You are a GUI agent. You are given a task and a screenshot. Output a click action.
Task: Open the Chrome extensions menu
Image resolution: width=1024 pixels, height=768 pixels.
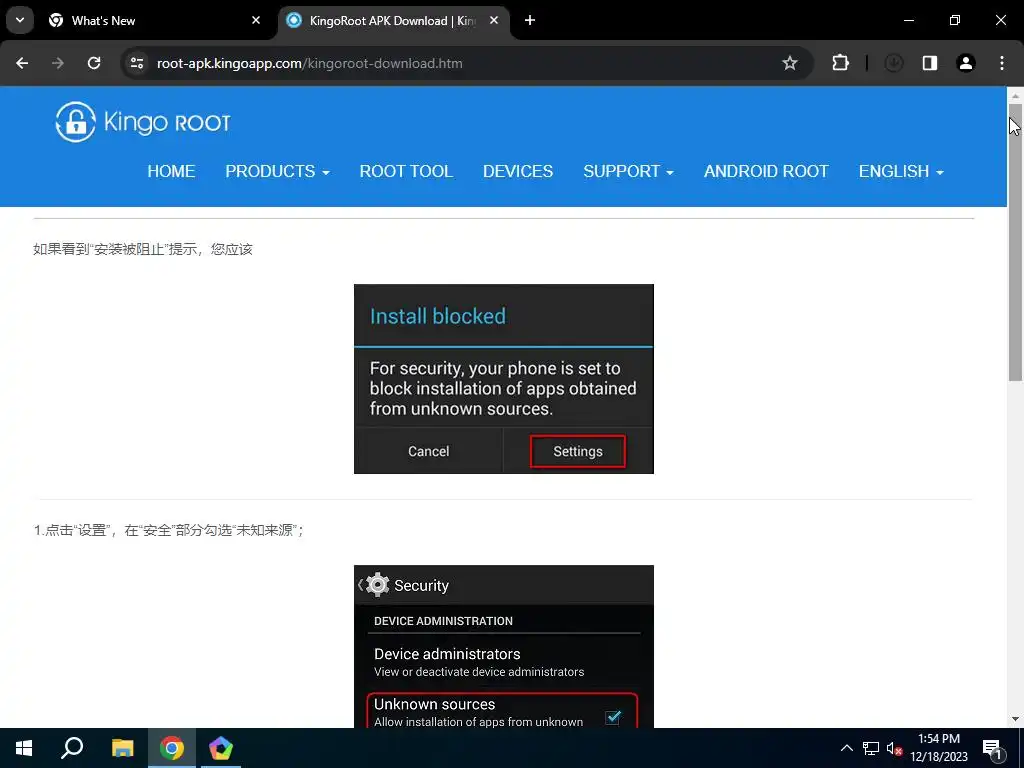pyautogui.click(x=840, y=63)
